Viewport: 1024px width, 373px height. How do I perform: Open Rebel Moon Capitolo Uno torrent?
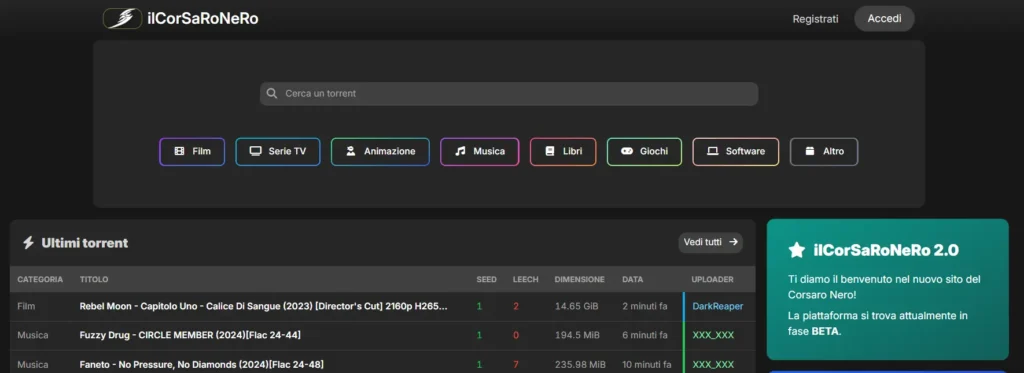[x=264, y=306]
